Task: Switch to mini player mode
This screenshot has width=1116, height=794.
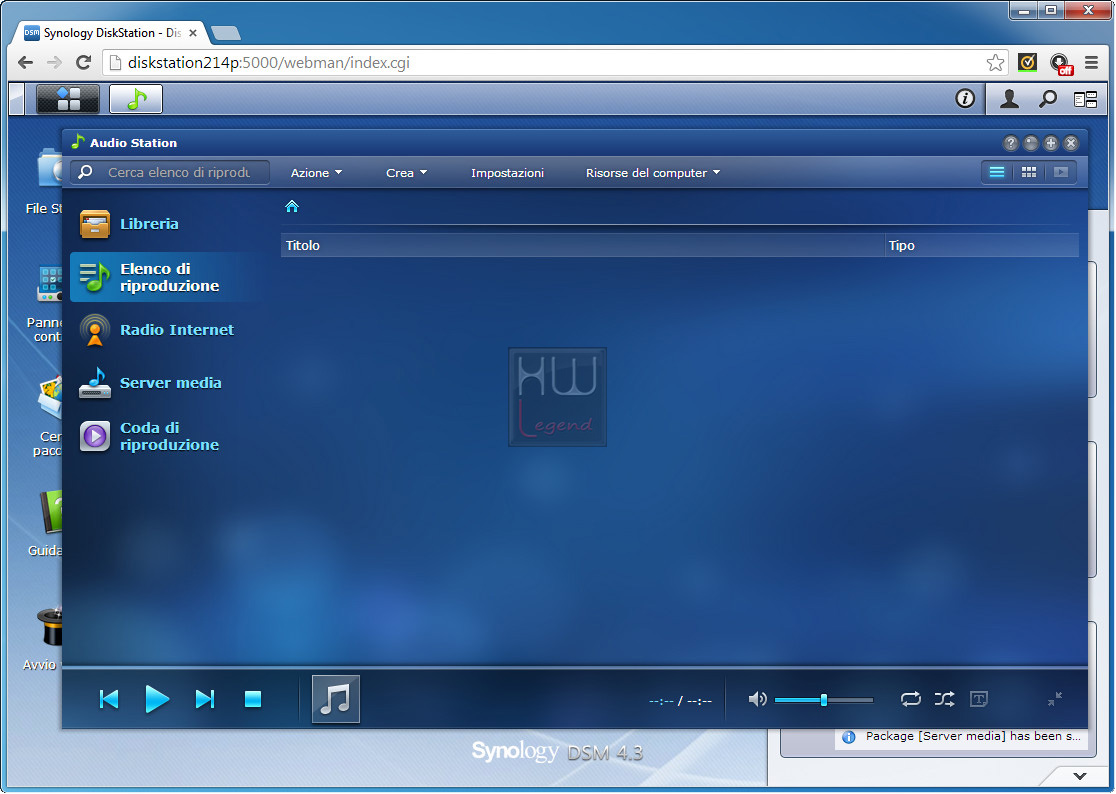Action: tap(1055, 699)
